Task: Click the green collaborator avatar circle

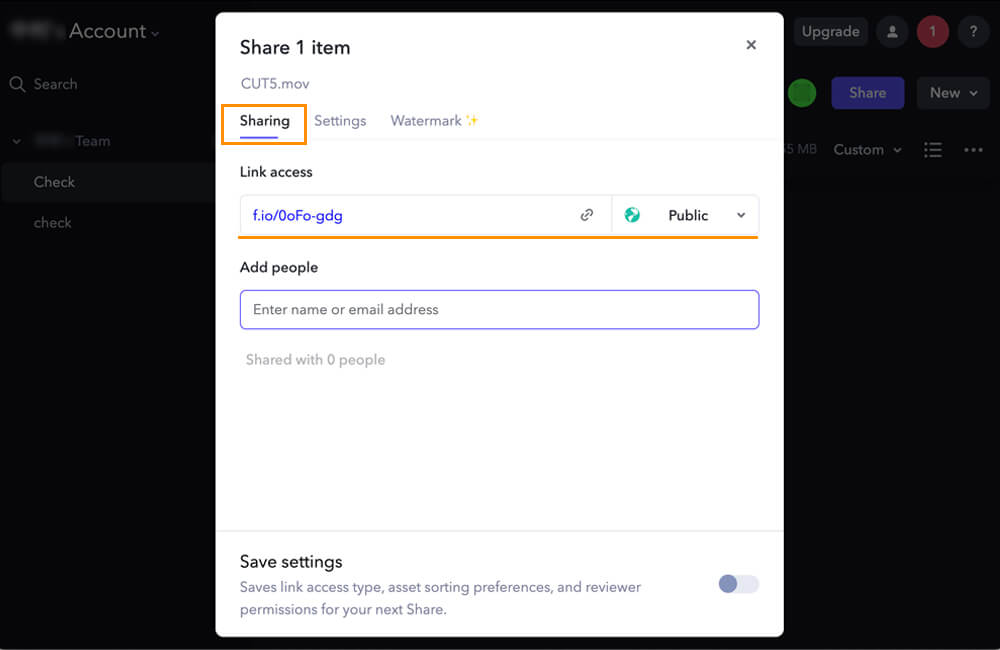Action: point(801,93)
